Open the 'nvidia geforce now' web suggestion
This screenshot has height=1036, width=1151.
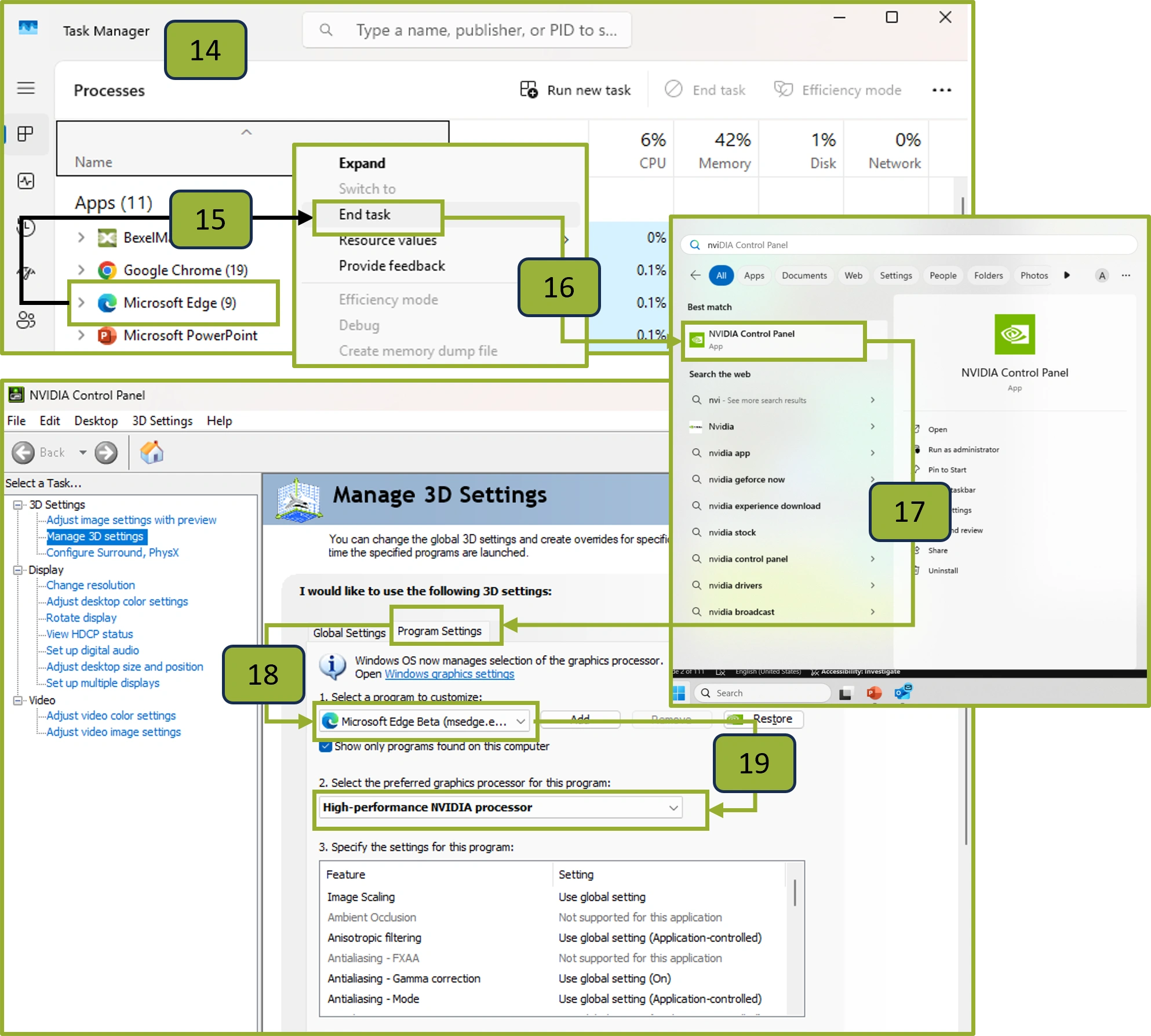746,479
